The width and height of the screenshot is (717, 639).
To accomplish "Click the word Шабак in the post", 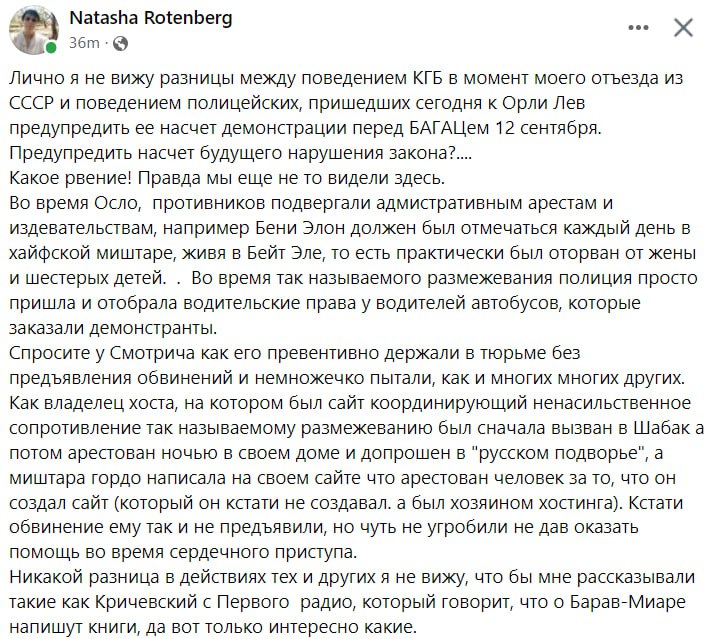I will pyautogui.click(x=662, y=428).
